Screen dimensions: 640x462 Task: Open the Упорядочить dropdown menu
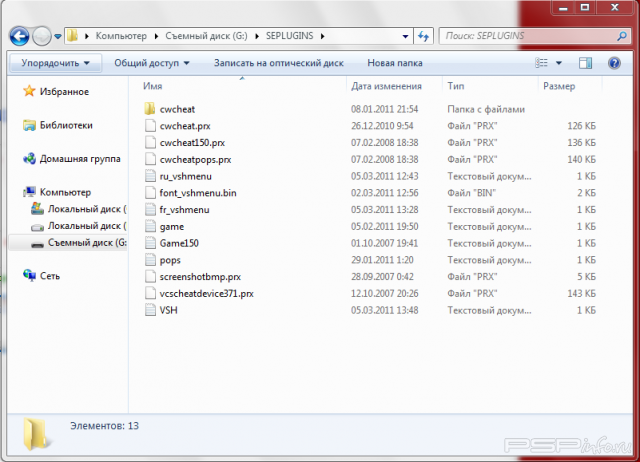click(x=55, y=63)
